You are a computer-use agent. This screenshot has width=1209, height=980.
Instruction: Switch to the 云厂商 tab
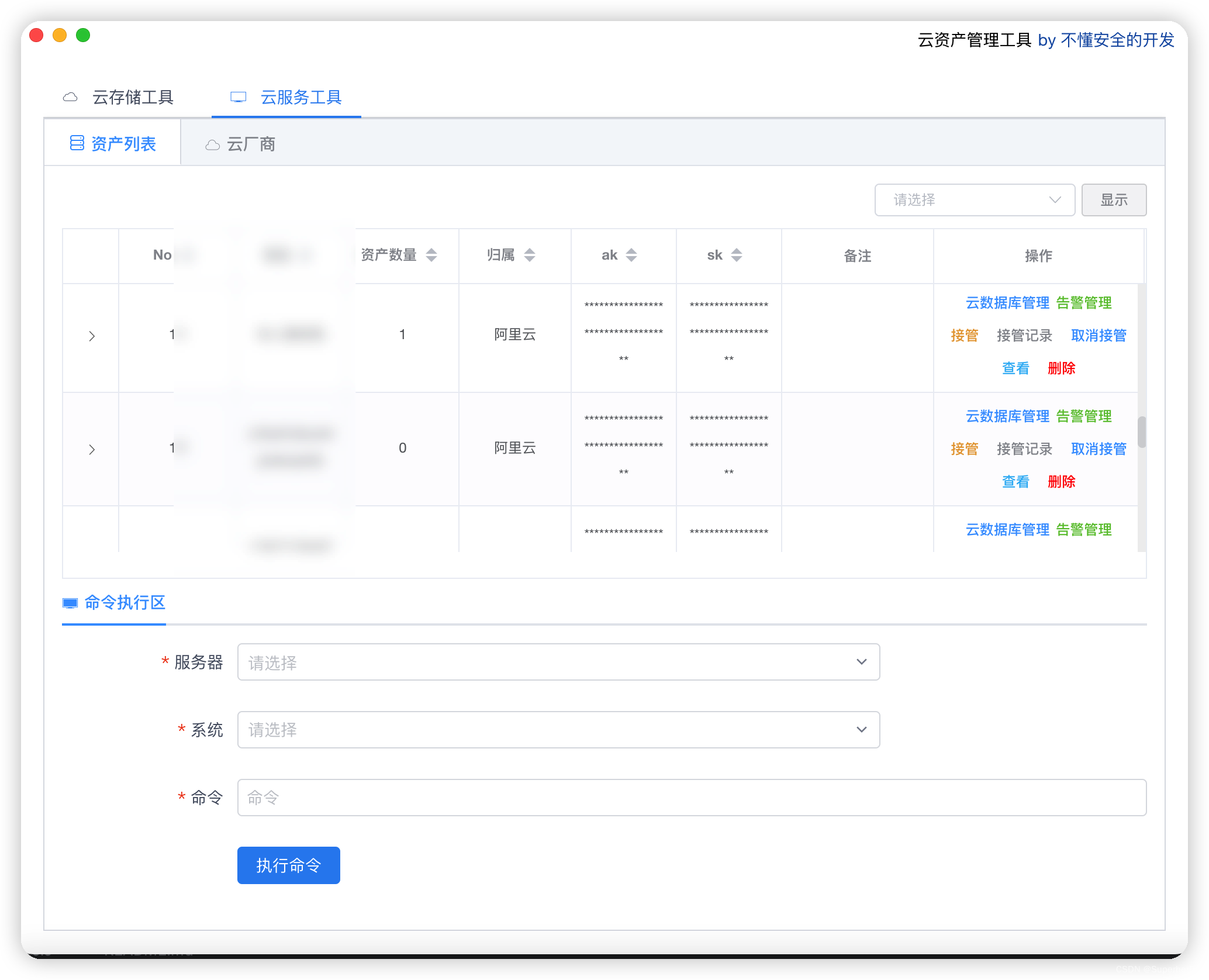coord(251,144)
